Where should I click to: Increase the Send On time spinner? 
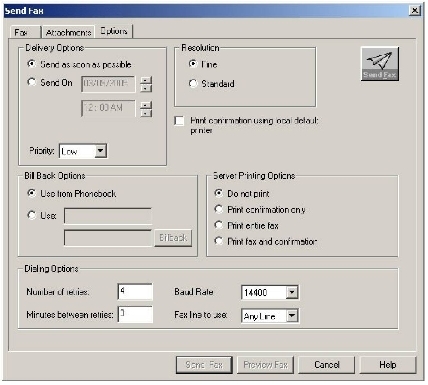click(146, 105)
